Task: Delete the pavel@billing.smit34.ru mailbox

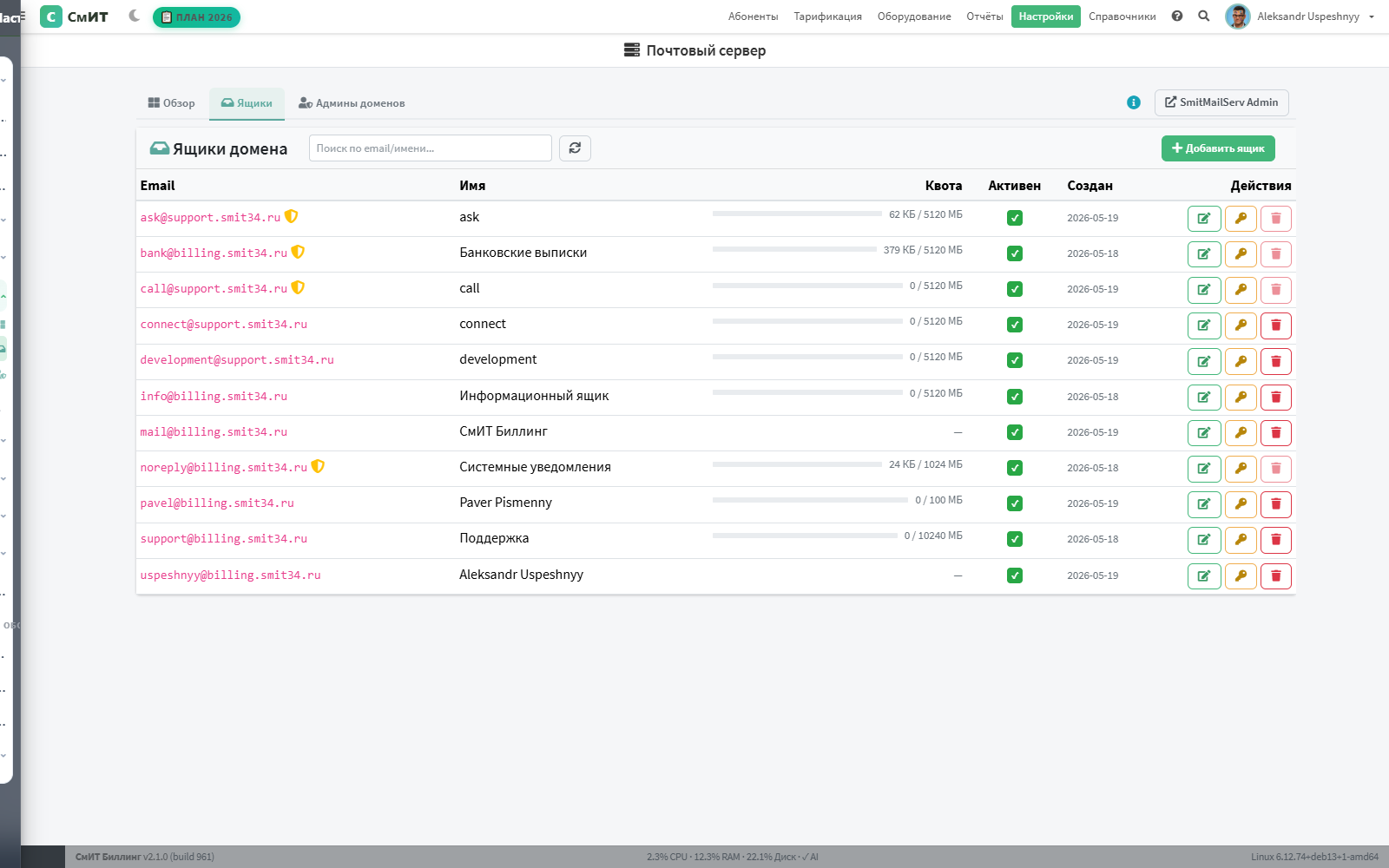Action: [1276, 504]
